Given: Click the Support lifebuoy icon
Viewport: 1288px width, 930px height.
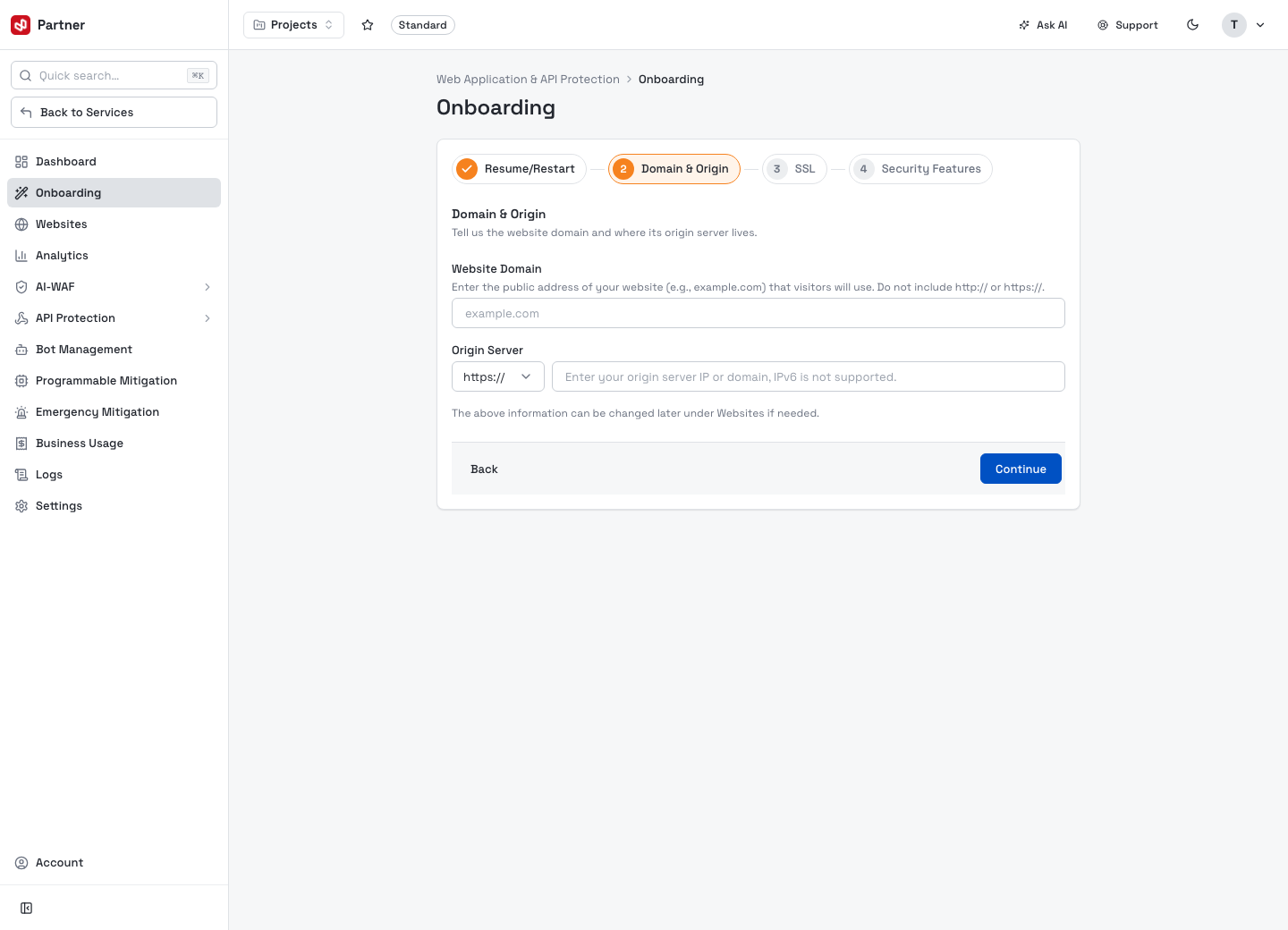Looking at the screenshot, I should pyautogui.click(x=1103, y=25).
